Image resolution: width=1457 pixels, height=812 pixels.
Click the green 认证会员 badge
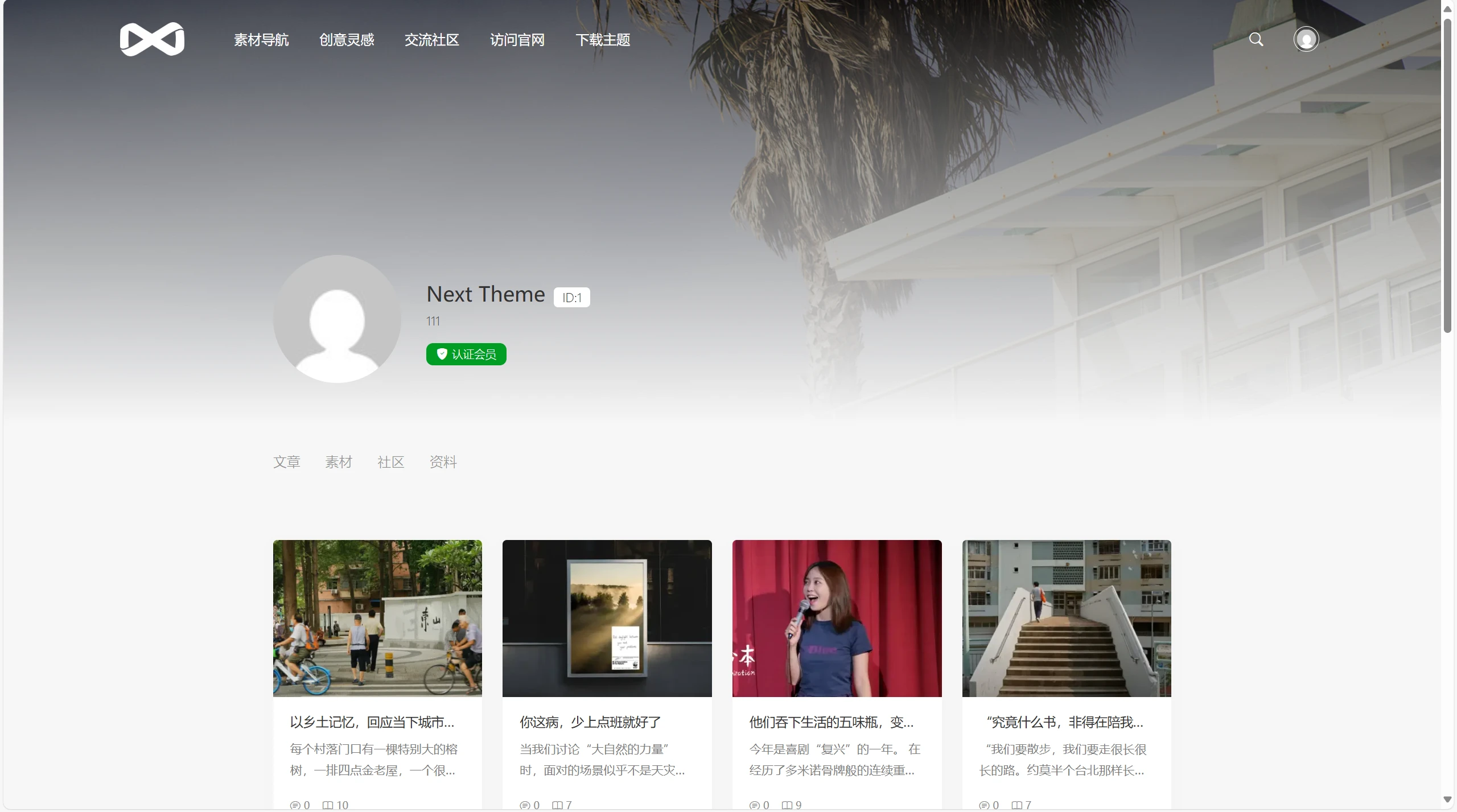pyautogui.click(x=466, y=354)
